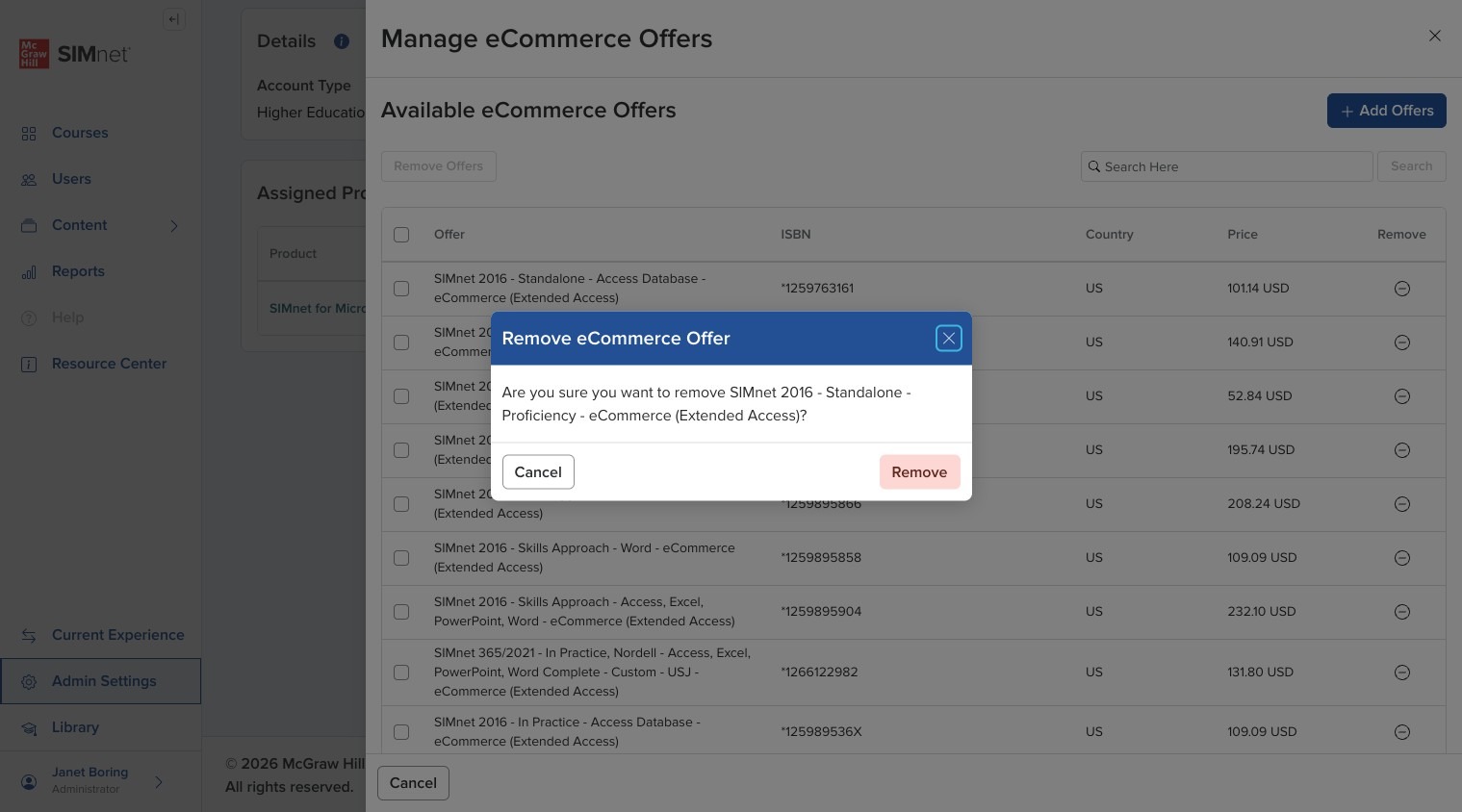Viewport: 1462px width, 812px height.
Task: Open the Janet Boring account entry
Action: (x=90, y=780)
